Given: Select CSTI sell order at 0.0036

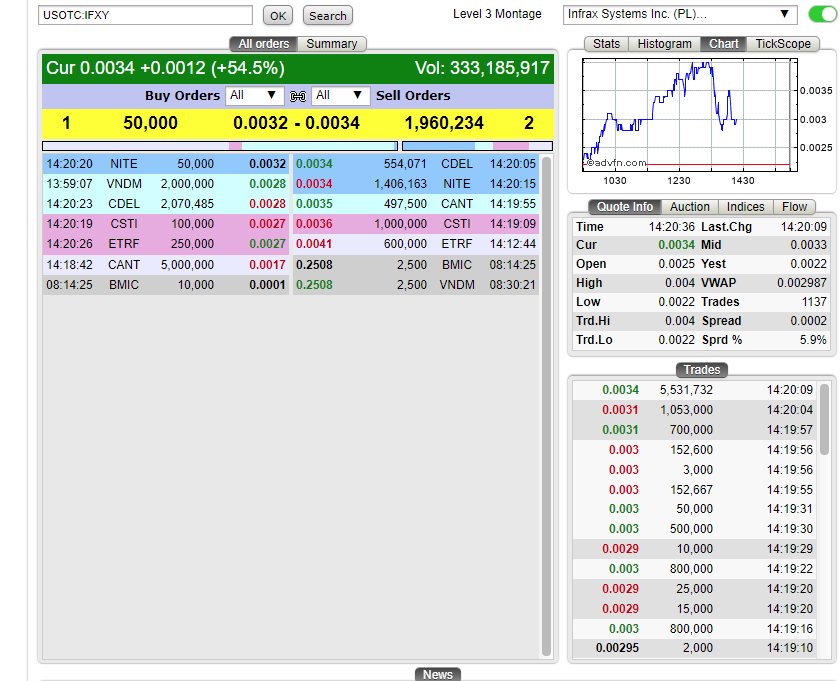Looking at the screenshot, I should (x=416, y=224).
